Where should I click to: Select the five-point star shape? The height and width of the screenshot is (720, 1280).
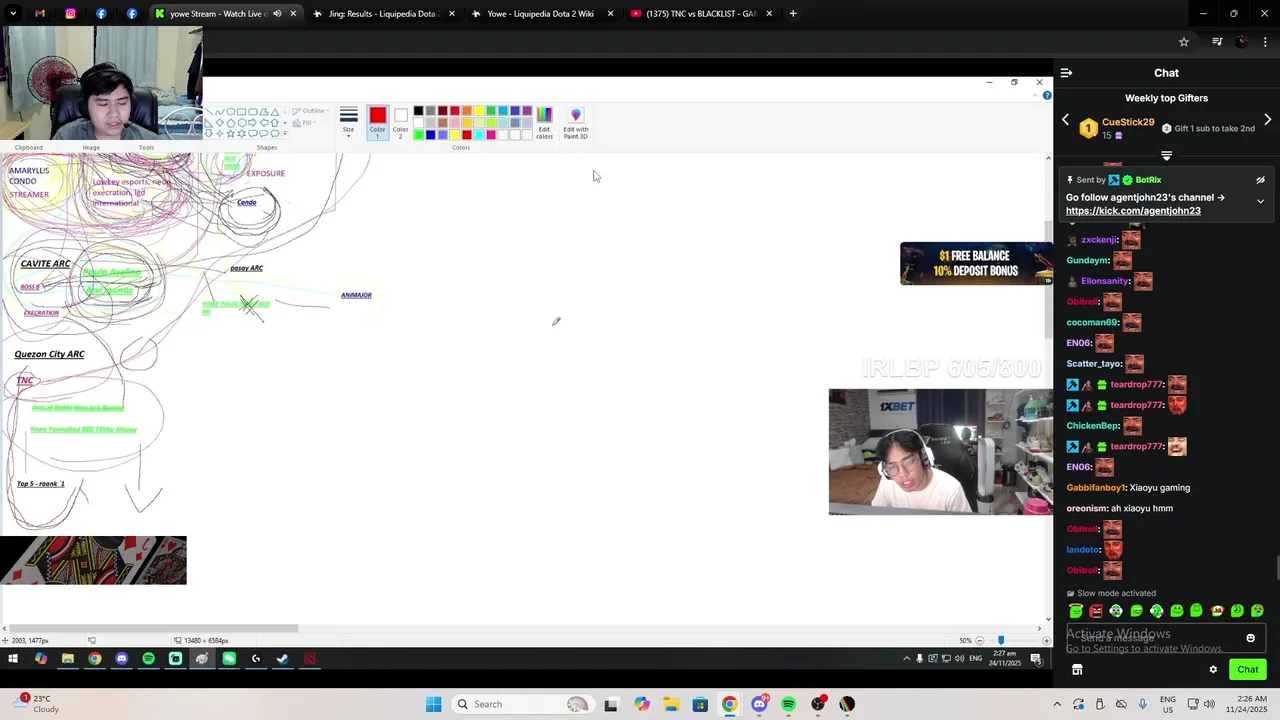[230, 133]
